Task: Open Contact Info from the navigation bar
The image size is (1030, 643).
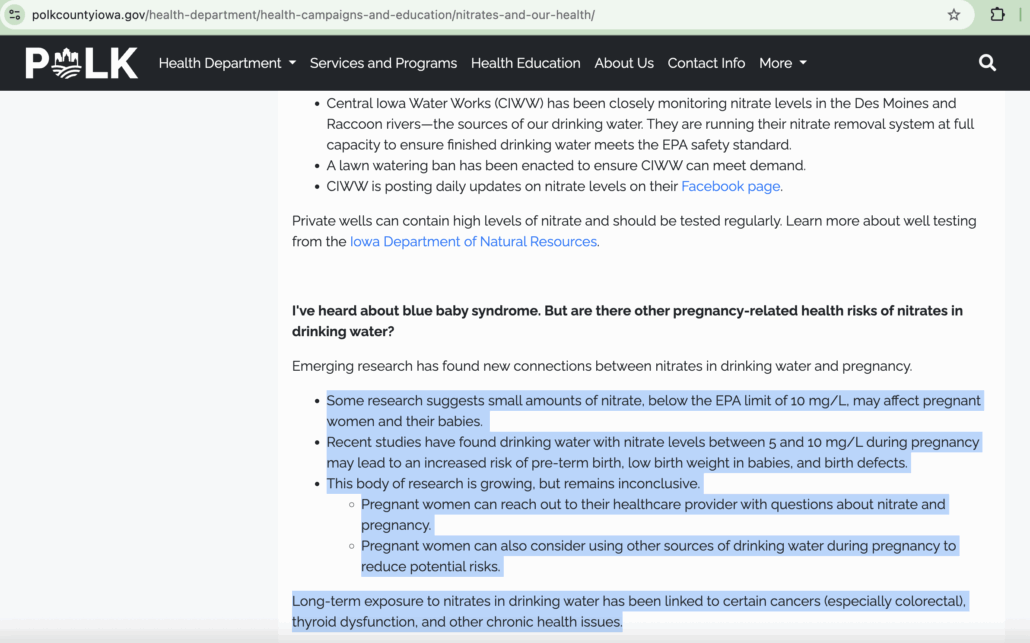Action: coord(706,63)
